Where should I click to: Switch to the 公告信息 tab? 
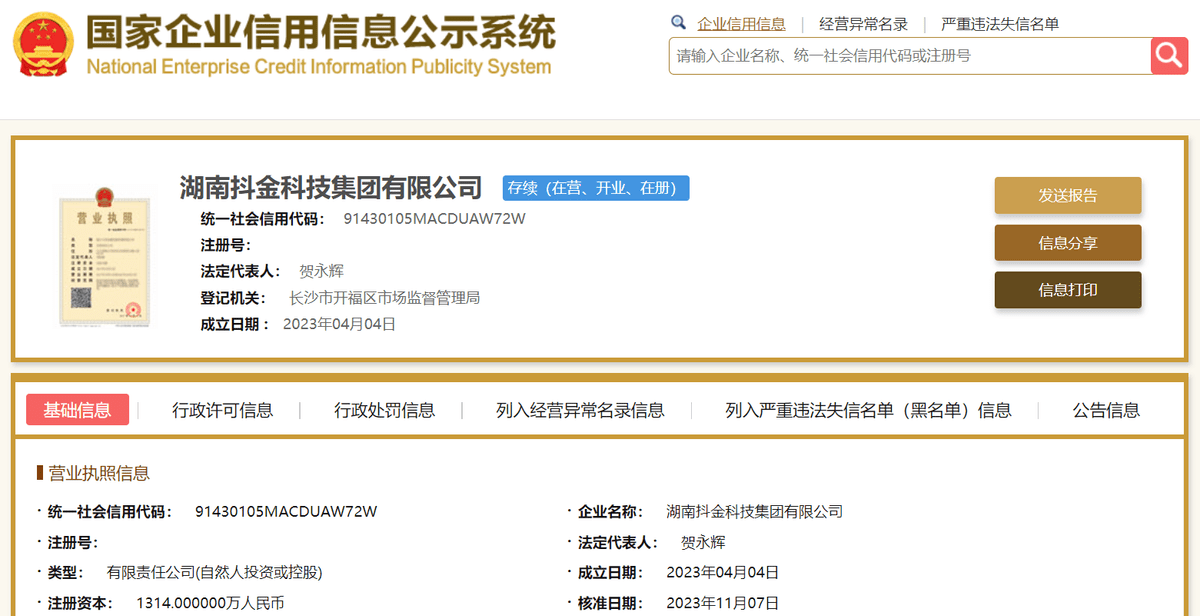(x=1106, y=410)
